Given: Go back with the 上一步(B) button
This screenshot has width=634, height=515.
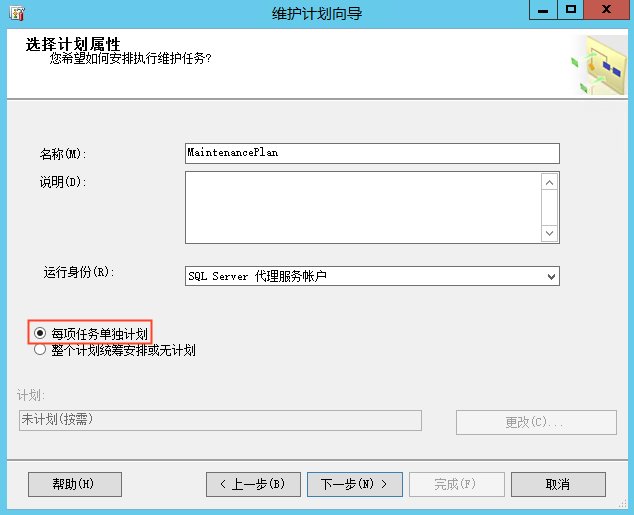Looking at the screenshot, I should pyautogui.click(x=252, y=484).
